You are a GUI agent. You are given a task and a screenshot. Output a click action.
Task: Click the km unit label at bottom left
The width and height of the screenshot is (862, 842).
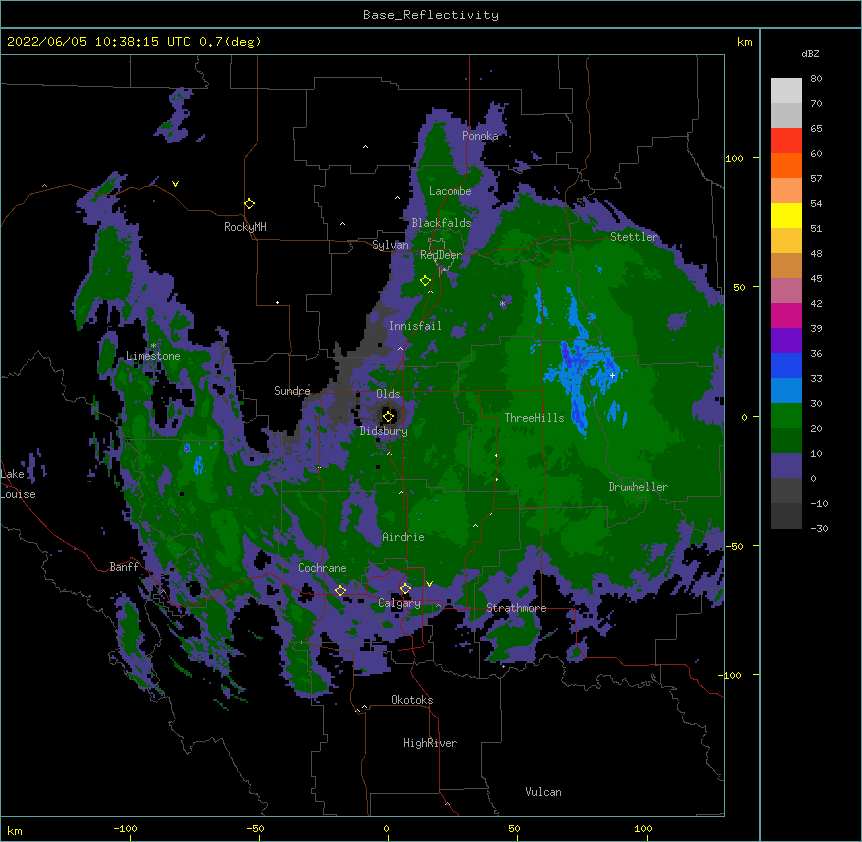click(15, 830)
